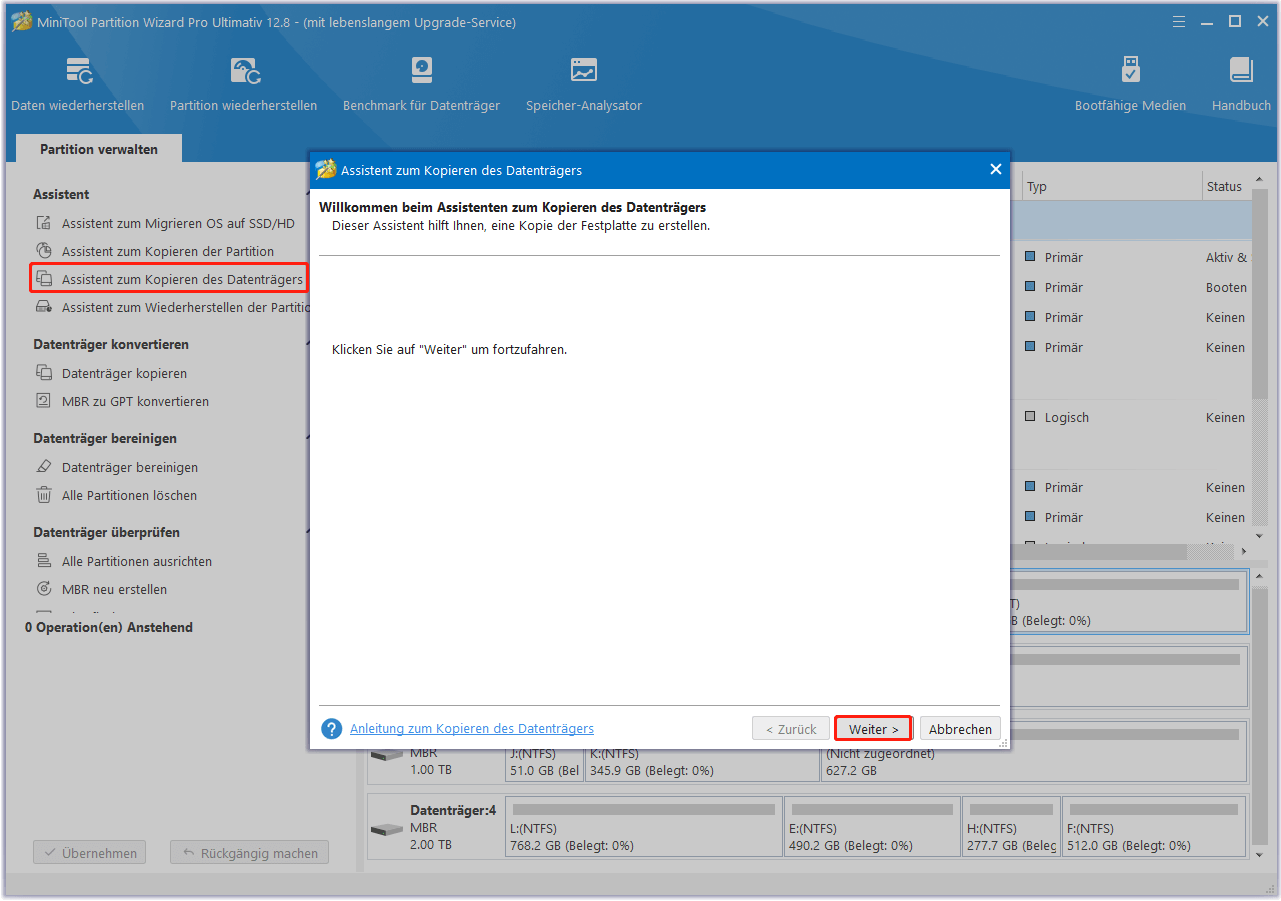1281x901 pixels.
Task: Click MBR neu erstellen label
Action: pos(114,589)
